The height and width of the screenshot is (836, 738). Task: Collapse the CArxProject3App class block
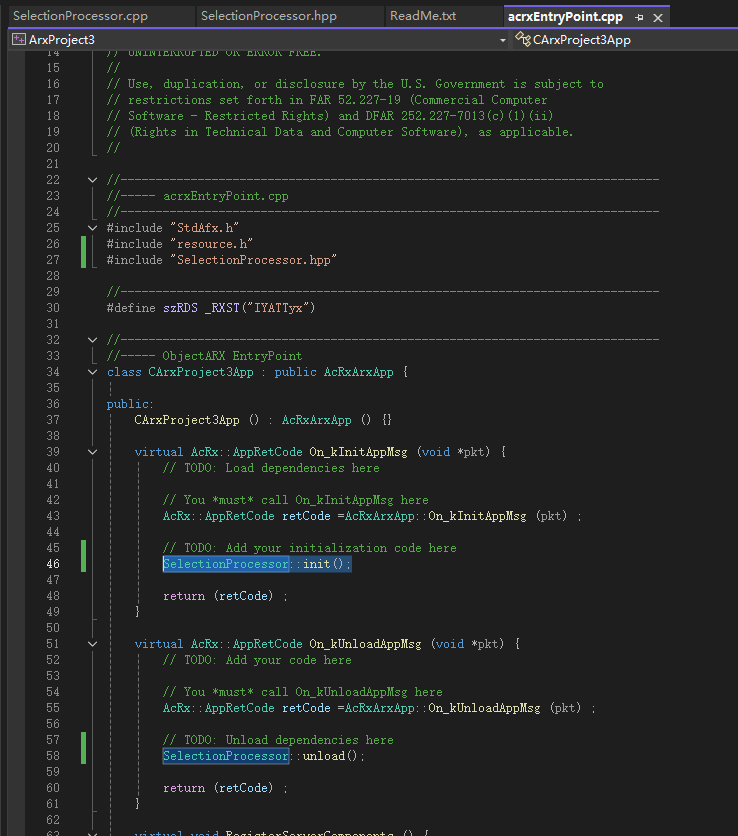pos(93,372)
